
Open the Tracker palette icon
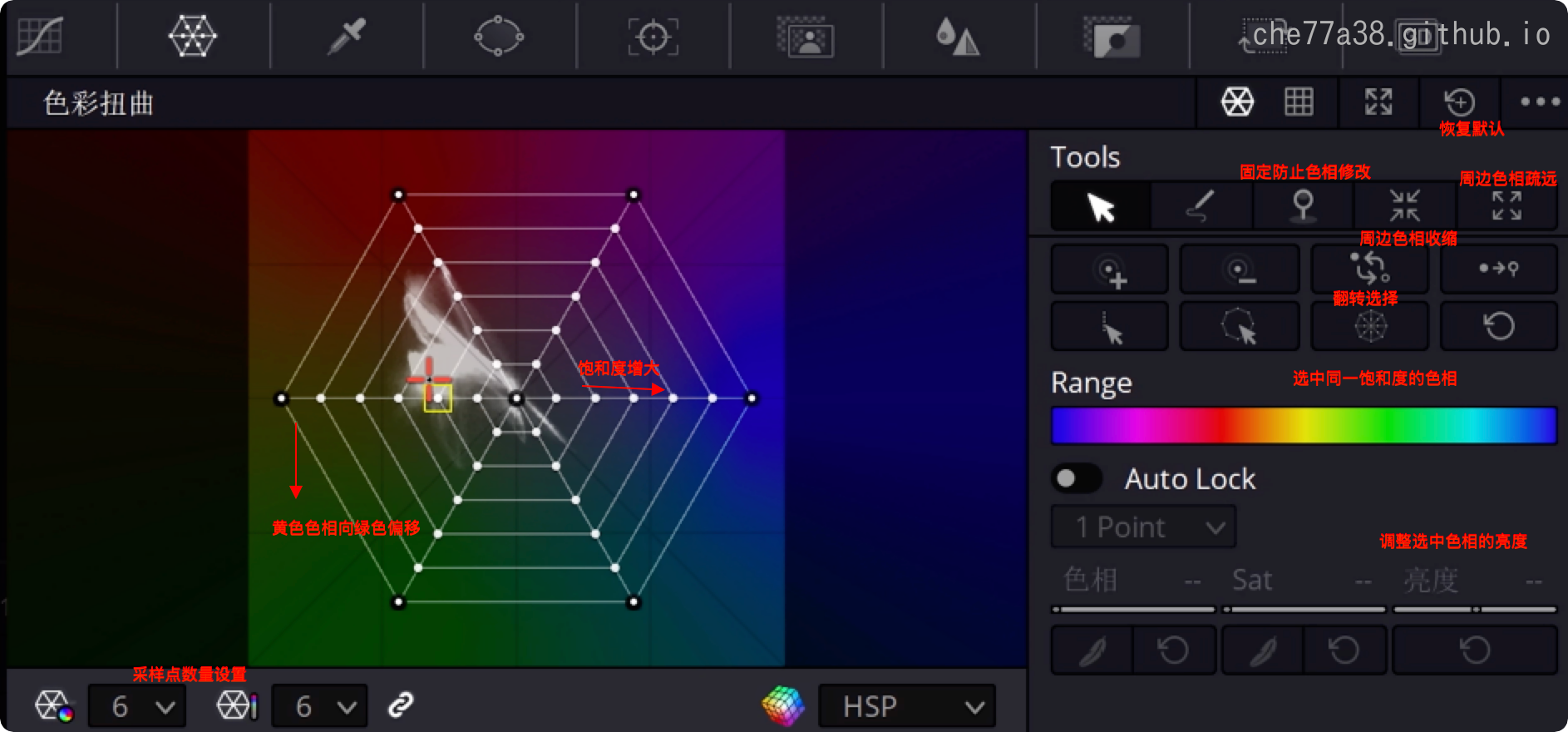pos(653,37)
